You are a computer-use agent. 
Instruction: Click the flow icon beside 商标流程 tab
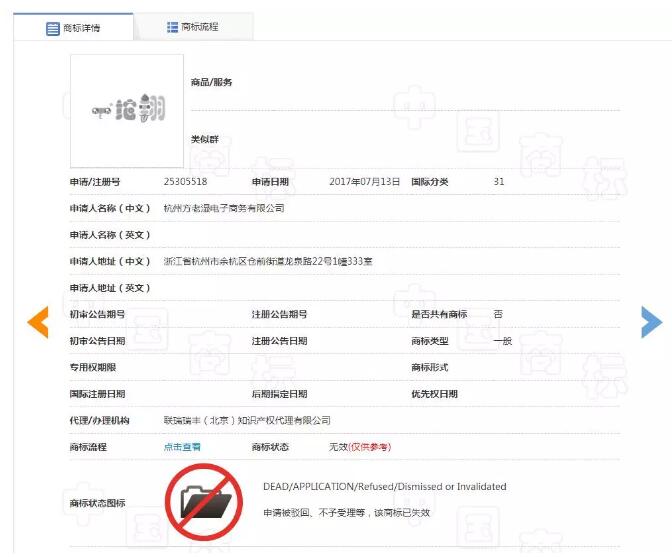pos(172,27)
